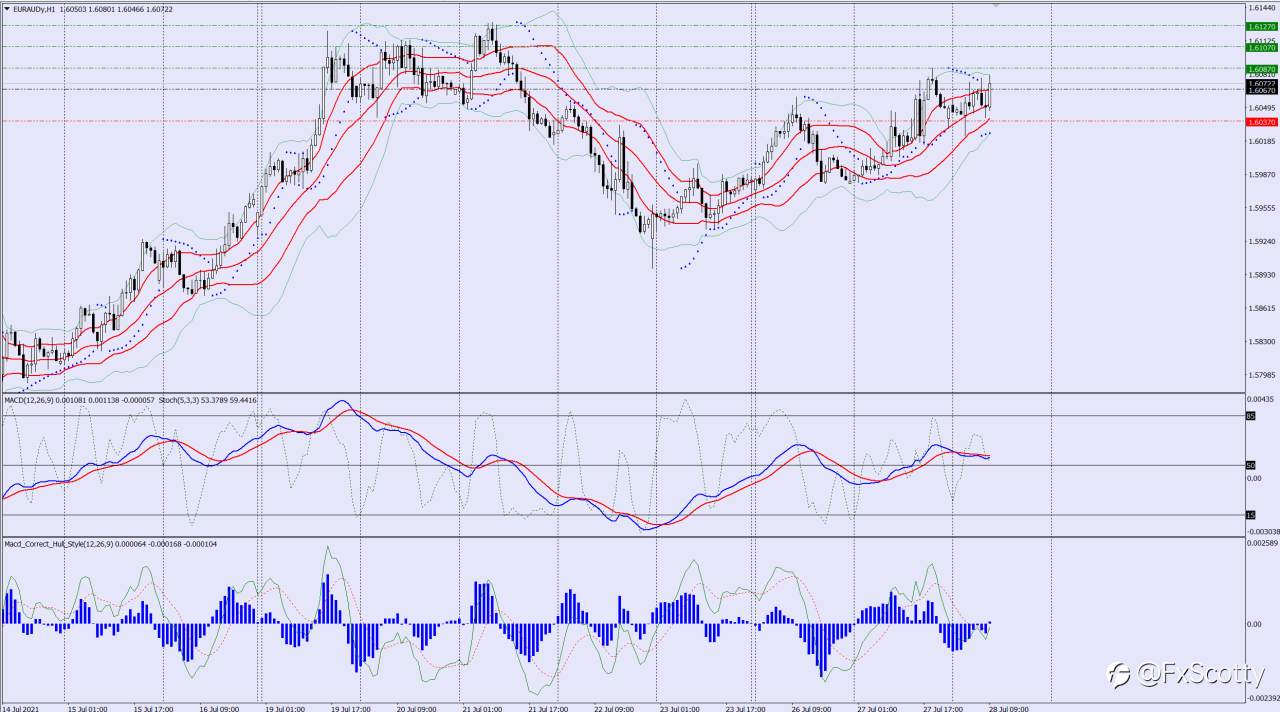The image size is (1280, 712).
Task: Select the green 1.61270 price level label
Action: coord(1261,26)
